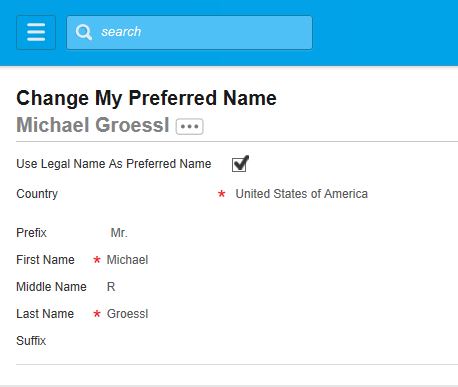Click the Michael Groessl name heading
Screen dimensions: 458x387
[93, 125]
